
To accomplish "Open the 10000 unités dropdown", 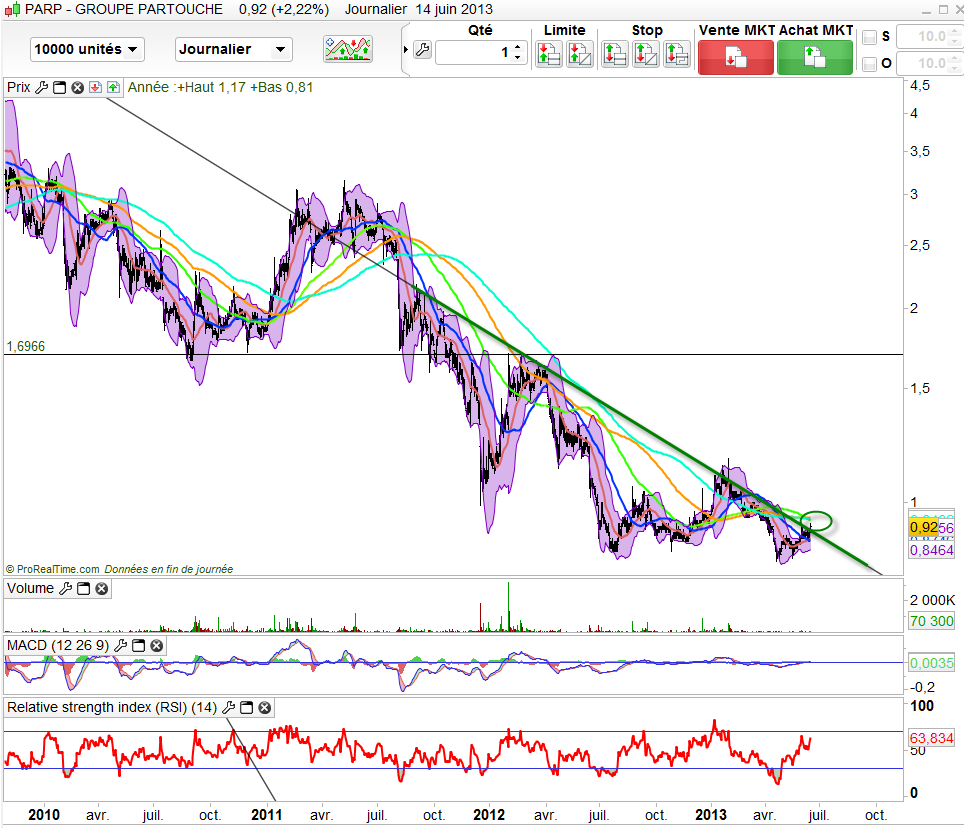I will (87, 49).
